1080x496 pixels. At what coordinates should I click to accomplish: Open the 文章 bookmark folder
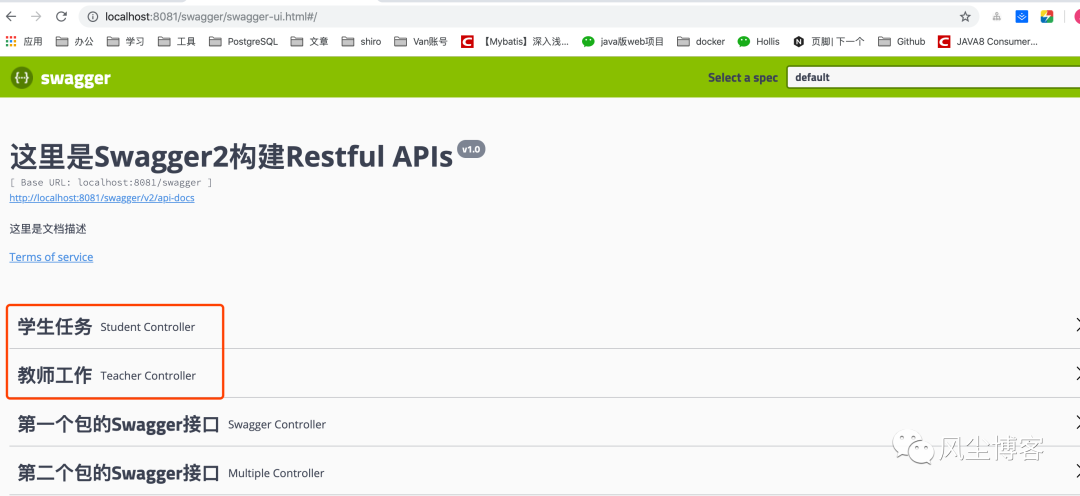click(309, 41)
